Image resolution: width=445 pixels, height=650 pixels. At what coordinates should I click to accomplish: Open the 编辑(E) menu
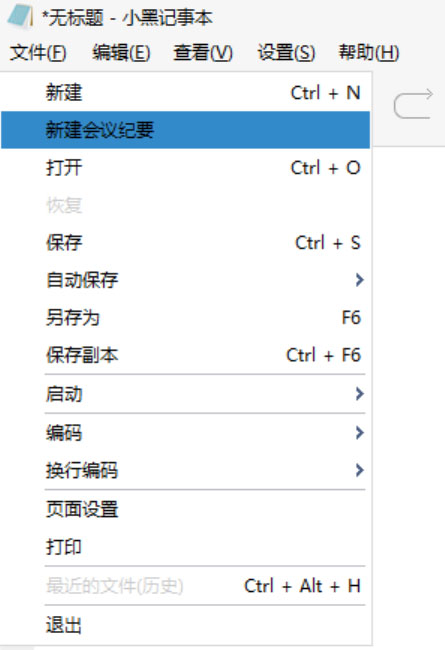coord(121,53)
